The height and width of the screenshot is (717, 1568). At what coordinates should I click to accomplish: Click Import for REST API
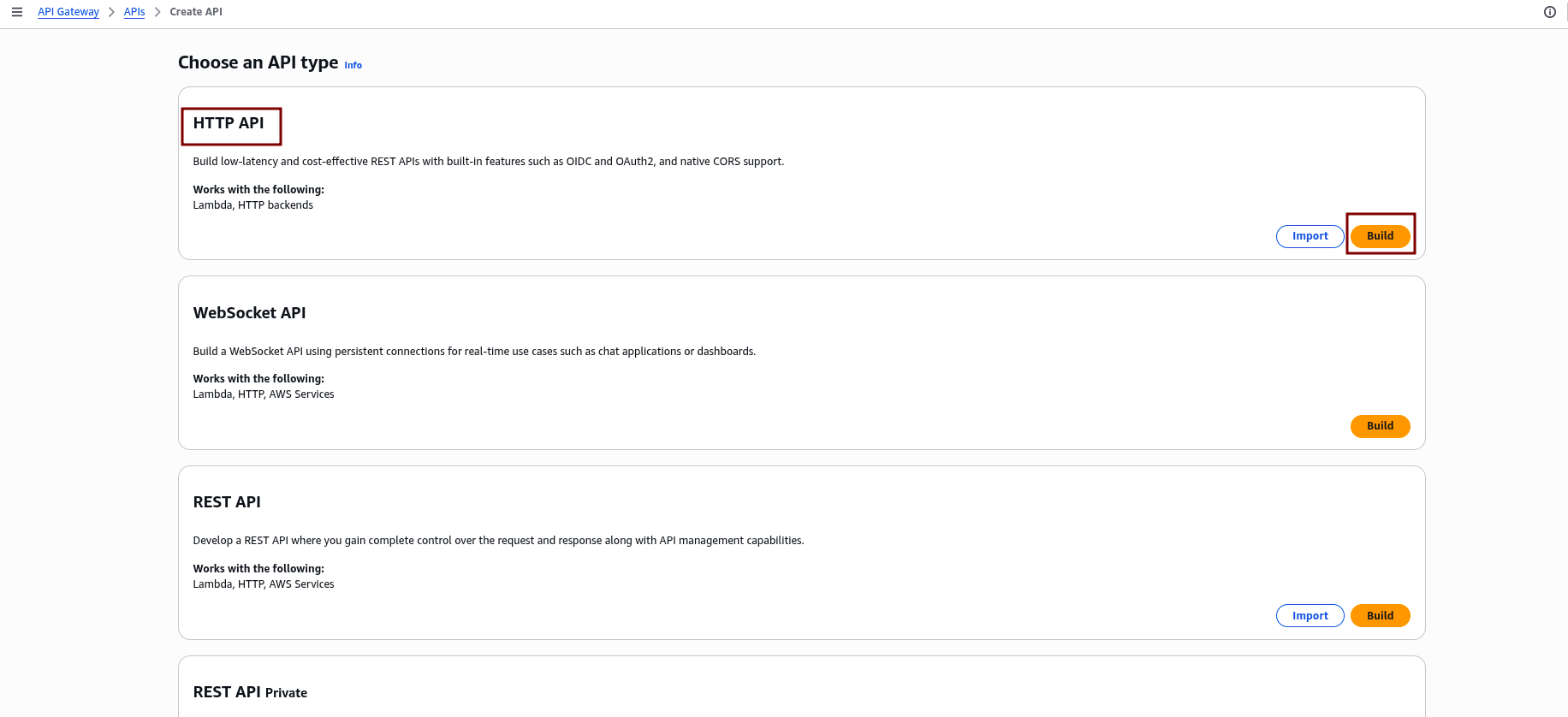point(1310,616)
